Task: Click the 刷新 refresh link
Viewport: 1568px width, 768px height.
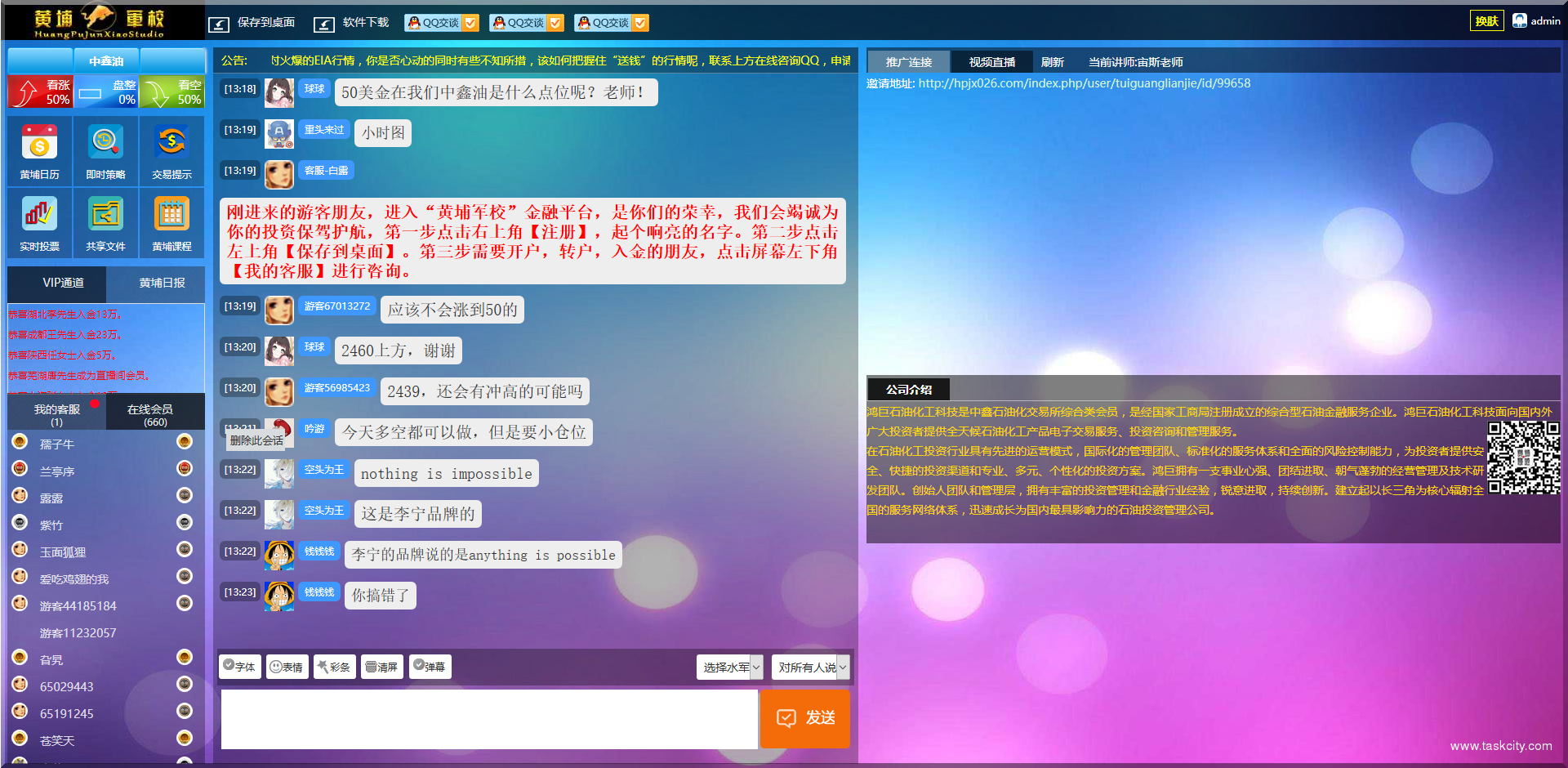Action: pos(1053,61)
